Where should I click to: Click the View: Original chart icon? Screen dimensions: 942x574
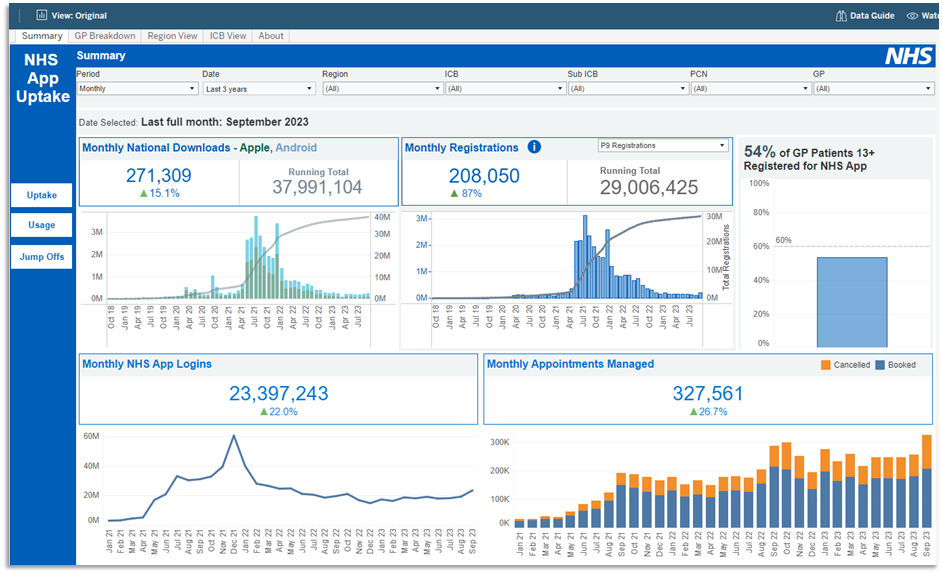click(41, 15)
